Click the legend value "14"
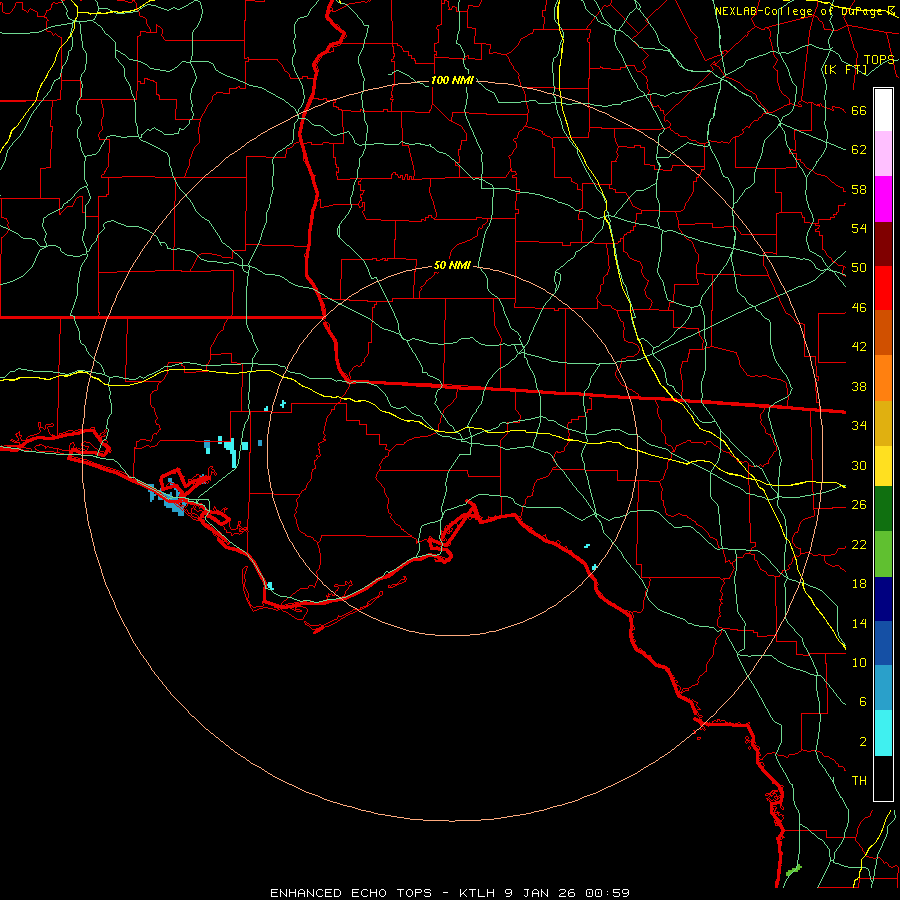The image size is (900, 900). point(859,623)
